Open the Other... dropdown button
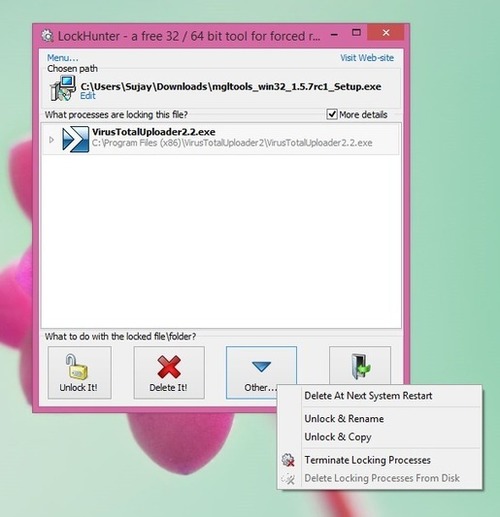Image resolution: width=500 pixels, height=517 pixels. 261,372
